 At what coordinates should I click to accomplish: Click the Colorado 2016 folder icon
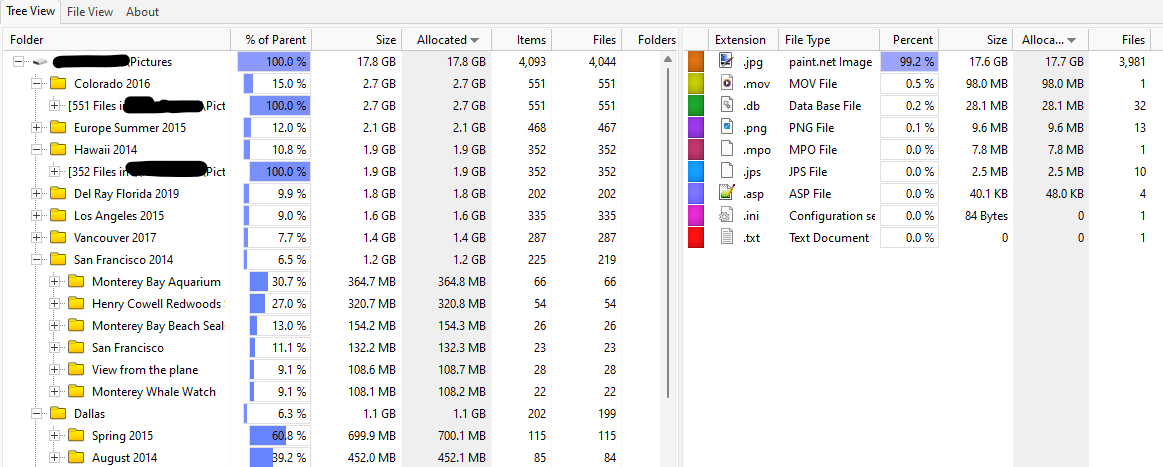tap(59, 83)
